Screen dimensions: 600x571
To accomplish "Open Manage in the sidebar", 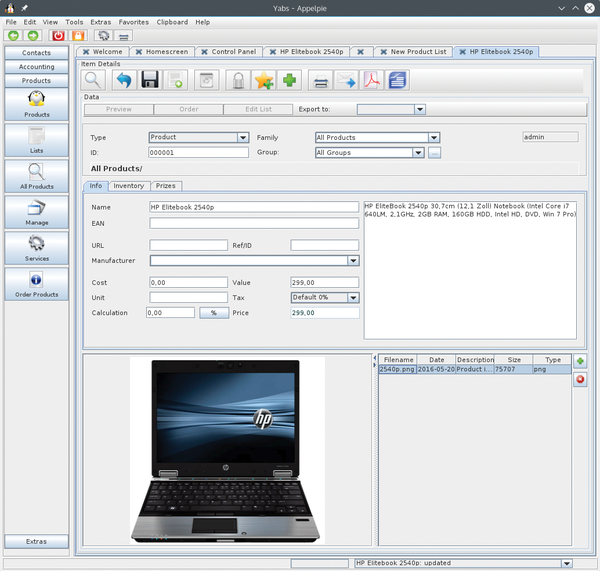I will click(37, 212).
